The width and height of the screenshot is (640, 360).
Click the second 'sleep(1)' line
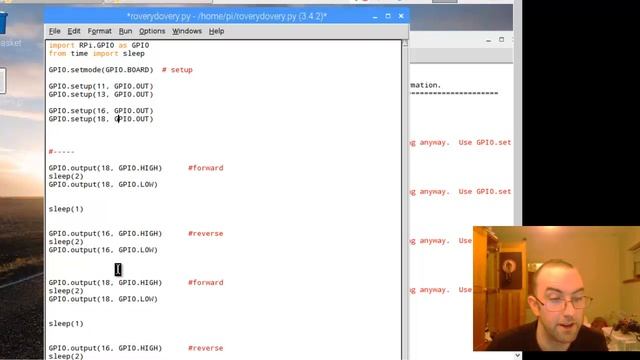pos(66,324)
